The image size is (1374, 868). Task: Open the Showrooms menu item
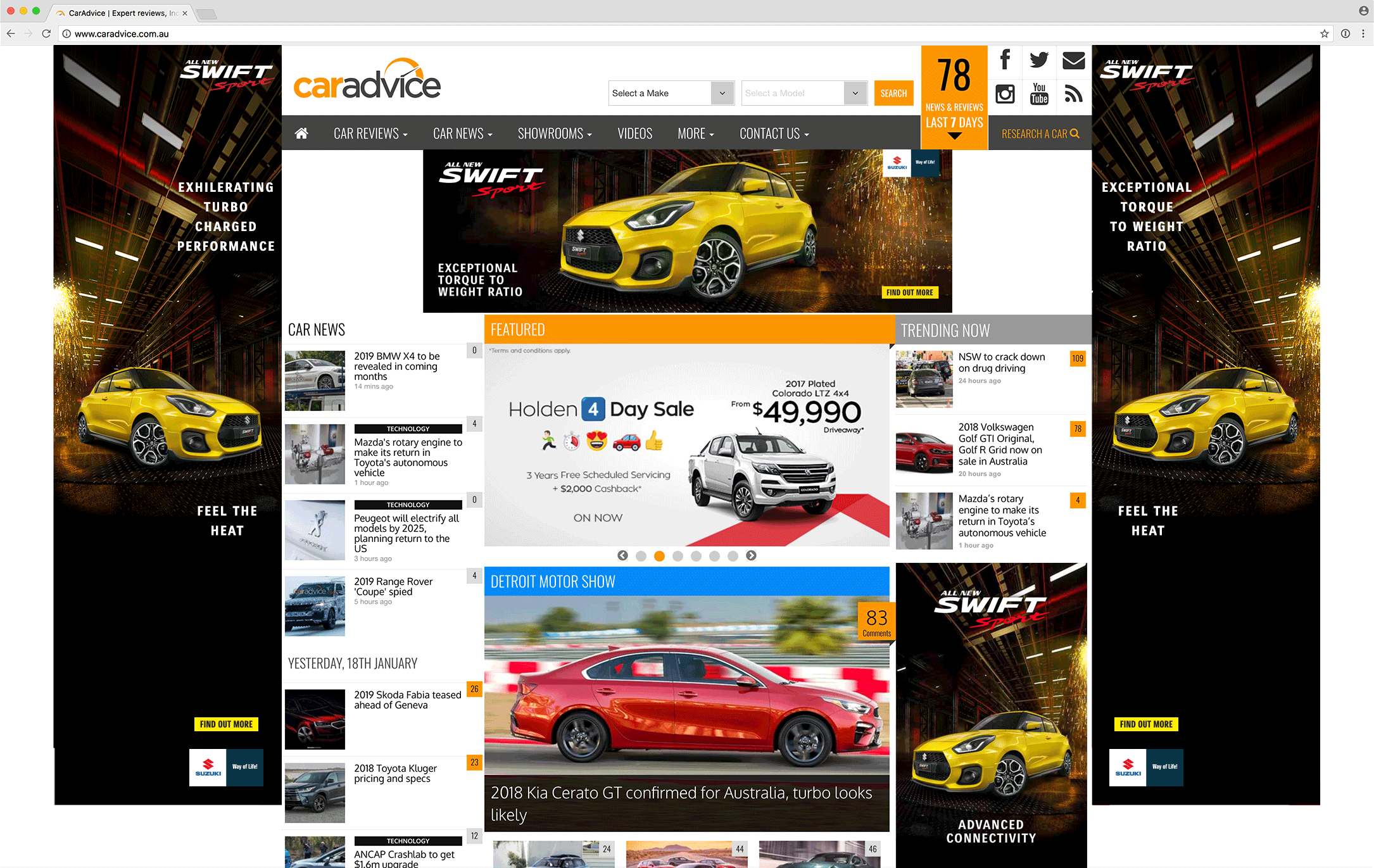click(554, 133)
